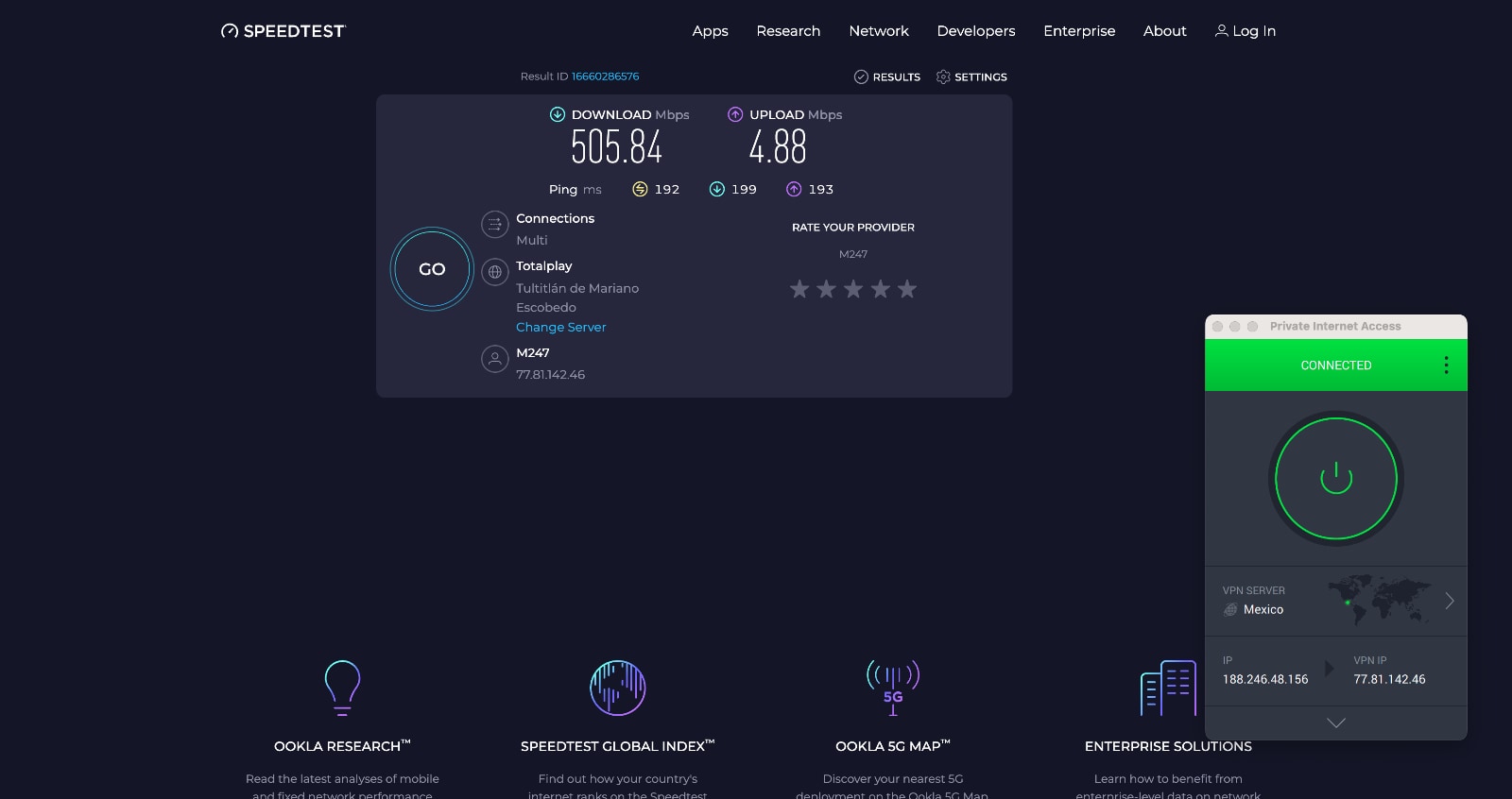The width and height of the screenshot is (1512, 799).
Task: Open the PIA three-dot options menu
Action: [1446, 365]
